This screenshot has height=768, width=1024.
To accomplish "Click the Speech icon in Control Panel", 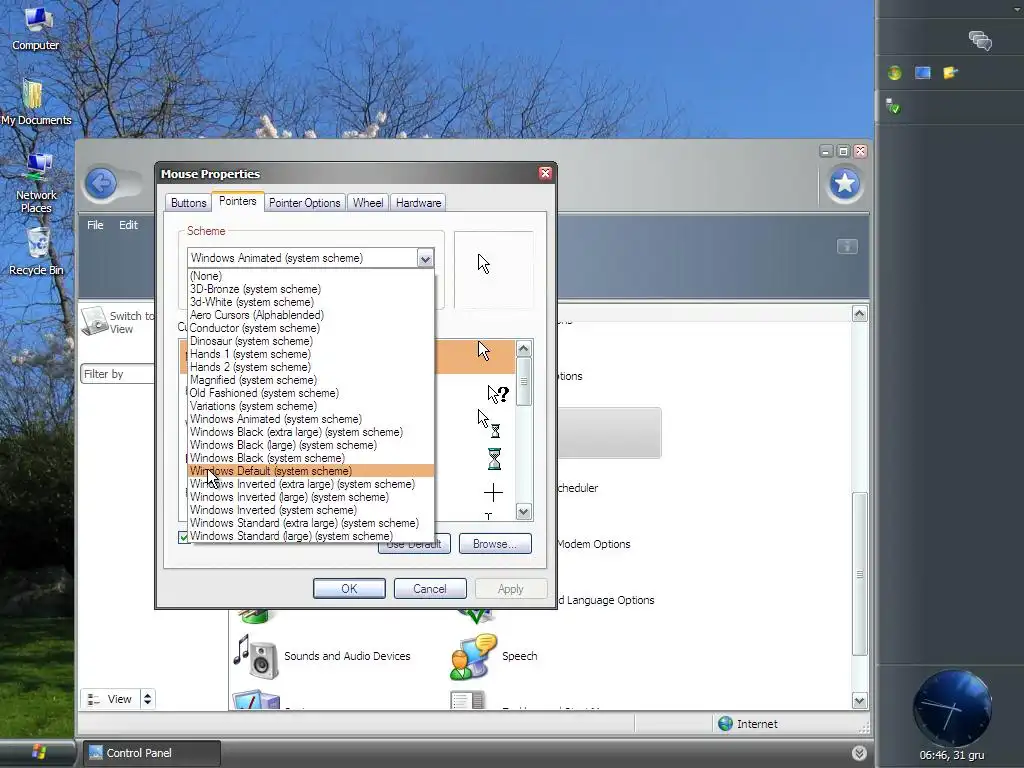I will point(473,656).
